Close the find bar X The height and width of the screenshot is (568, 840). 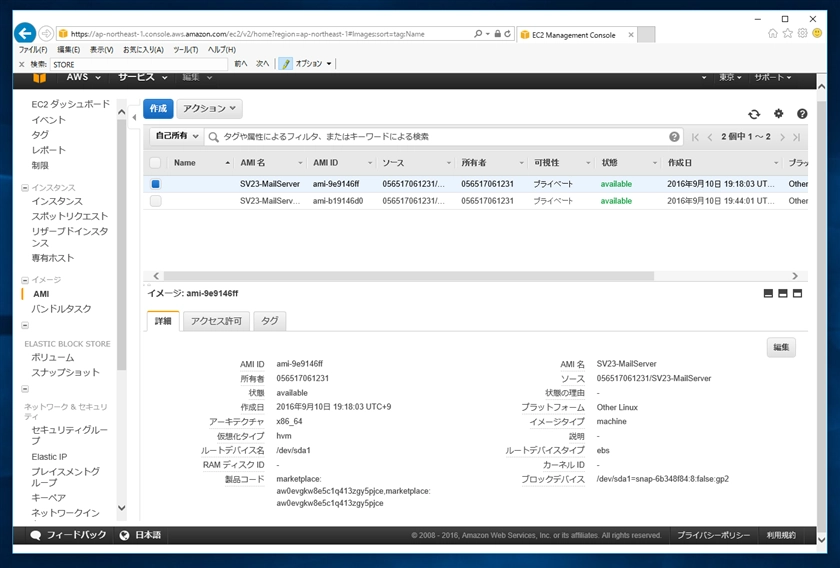(21, 64)
